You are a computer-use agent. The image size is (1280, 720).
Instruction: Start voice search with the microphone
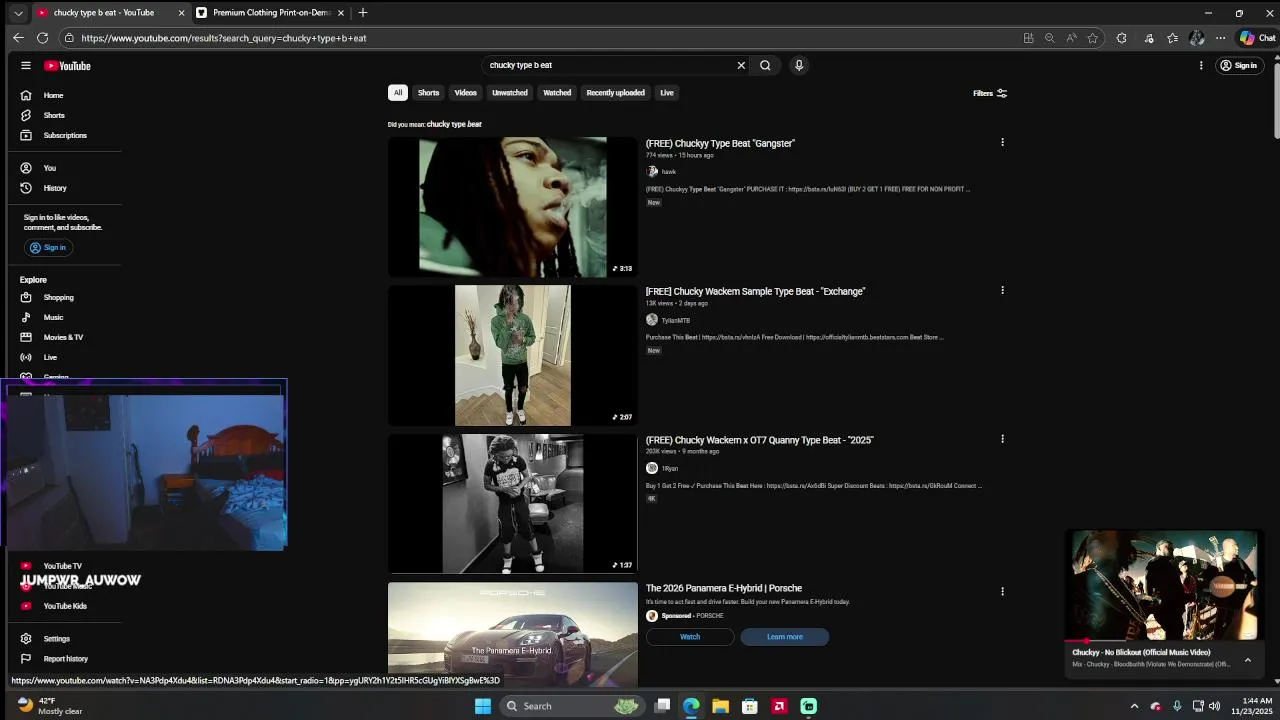799,65
